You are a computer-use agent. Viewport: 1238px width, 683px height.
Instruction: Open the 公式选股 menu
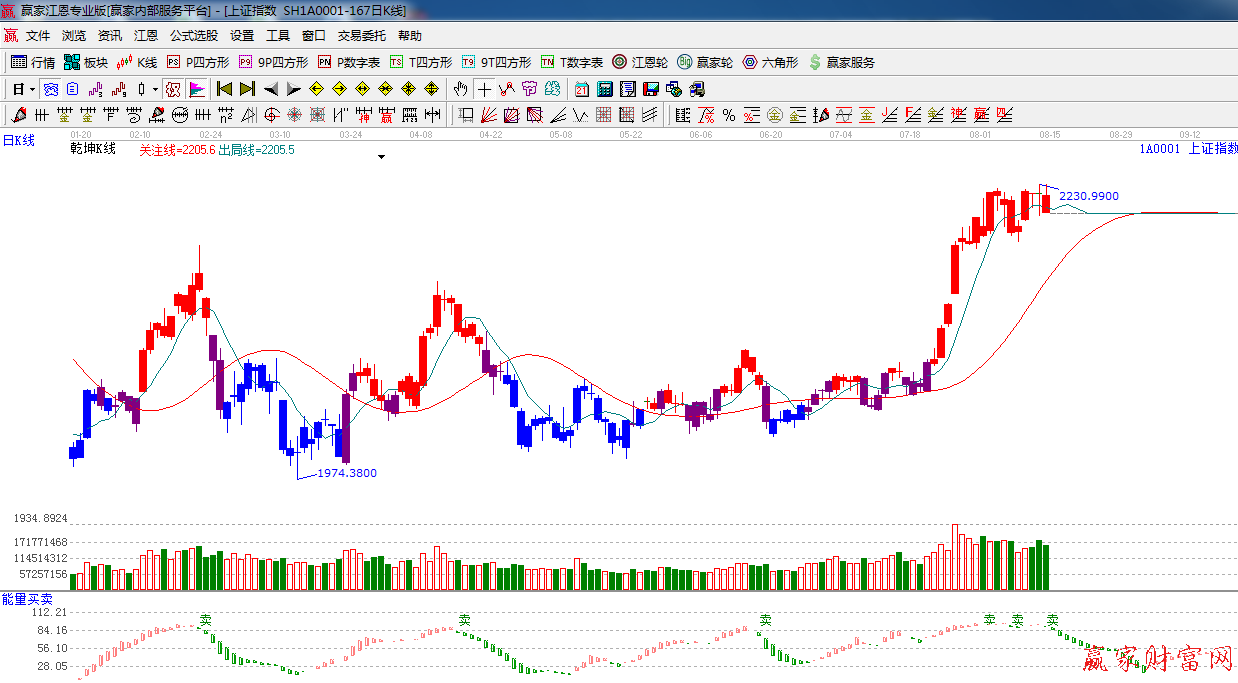click(x=193, y=36)
